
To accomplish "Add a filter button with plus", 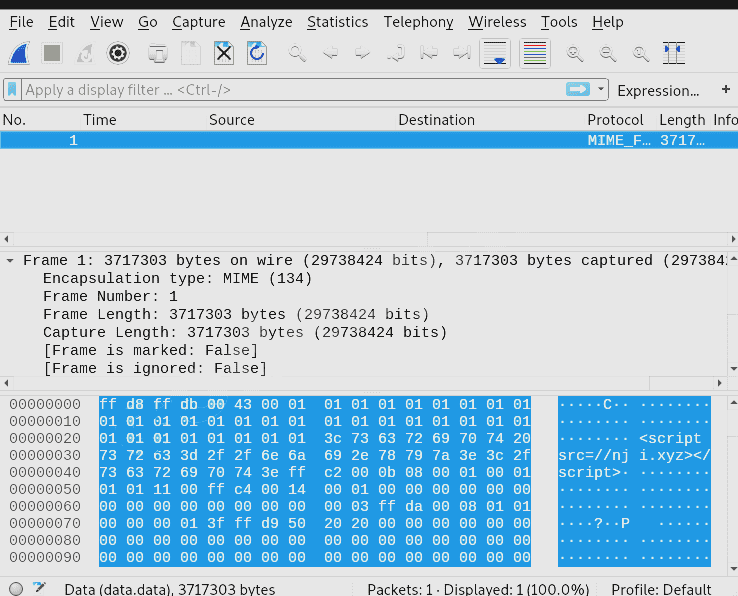I will [726, 89].
